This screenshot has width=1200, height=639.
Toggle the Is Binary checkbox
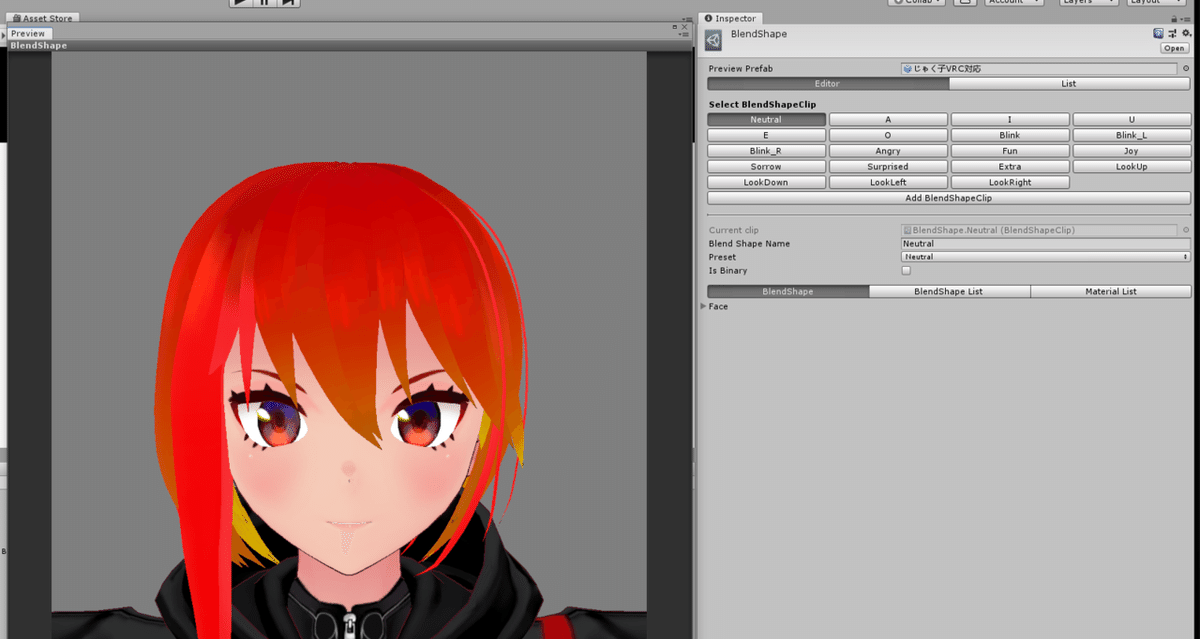(906, 270)
